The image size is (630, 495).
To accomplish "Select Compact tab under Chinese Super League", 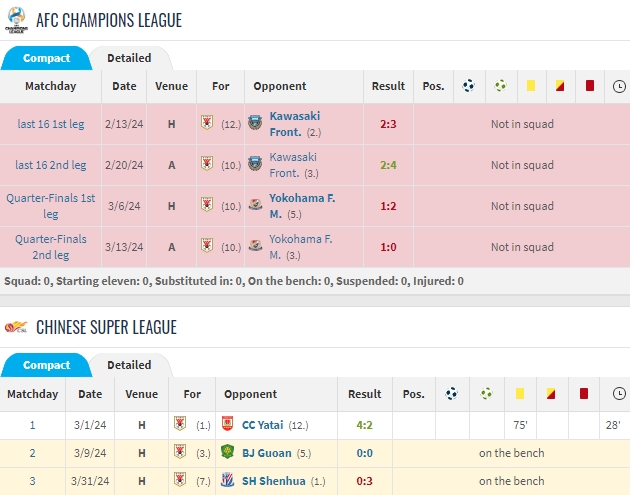I will [x=46, y=365].
